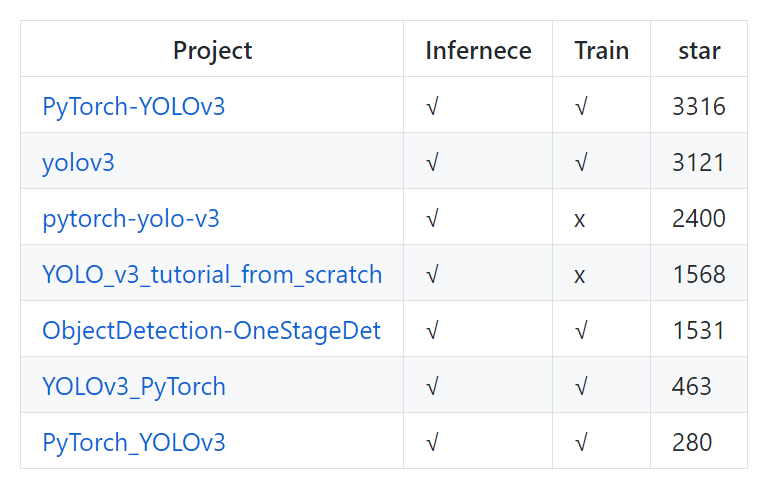Click the star column header
The height and width of the screenshot is (488, 771).
pos(698,50)
